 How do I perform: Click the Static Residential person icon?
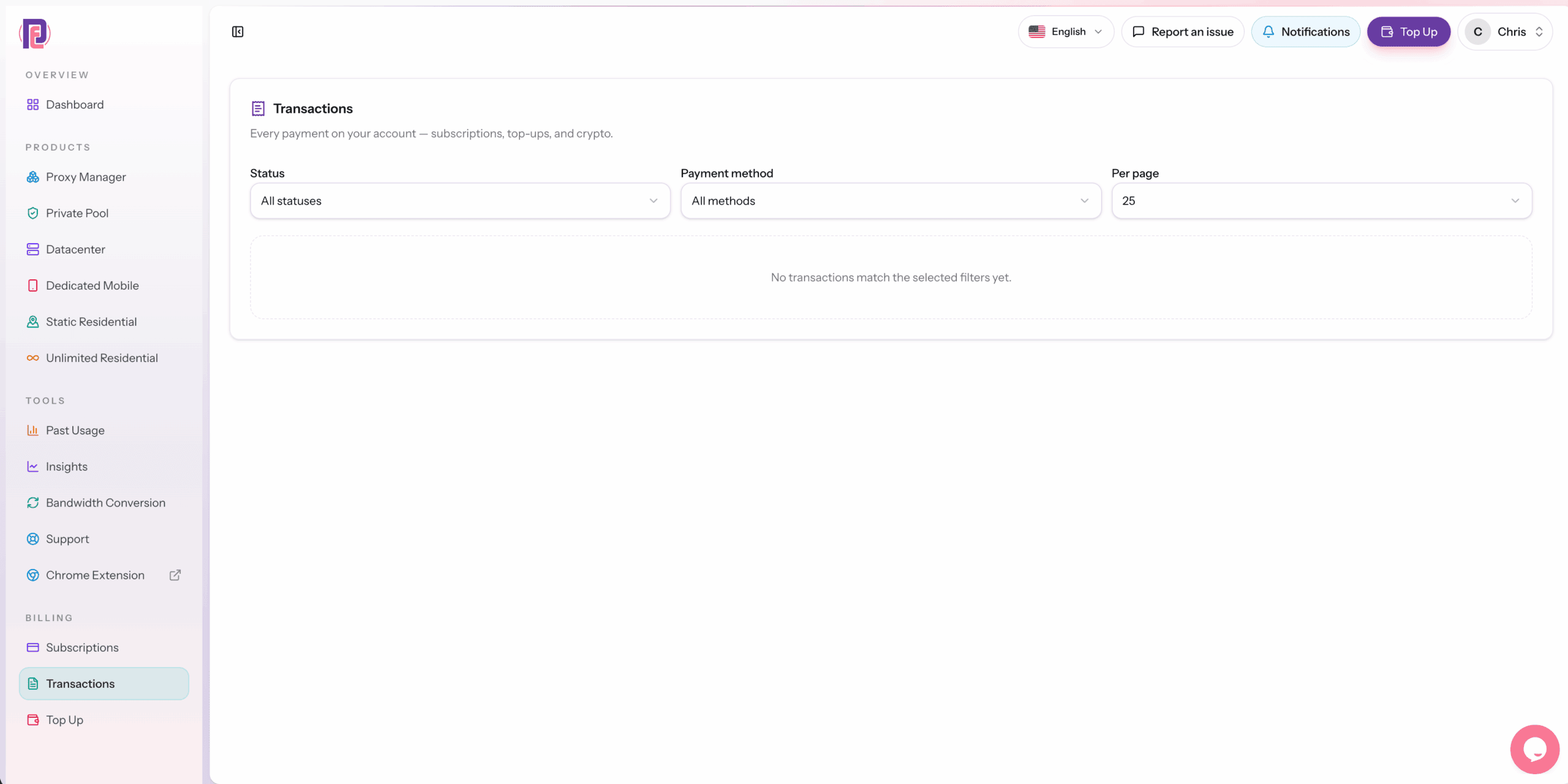coord(33,322)
